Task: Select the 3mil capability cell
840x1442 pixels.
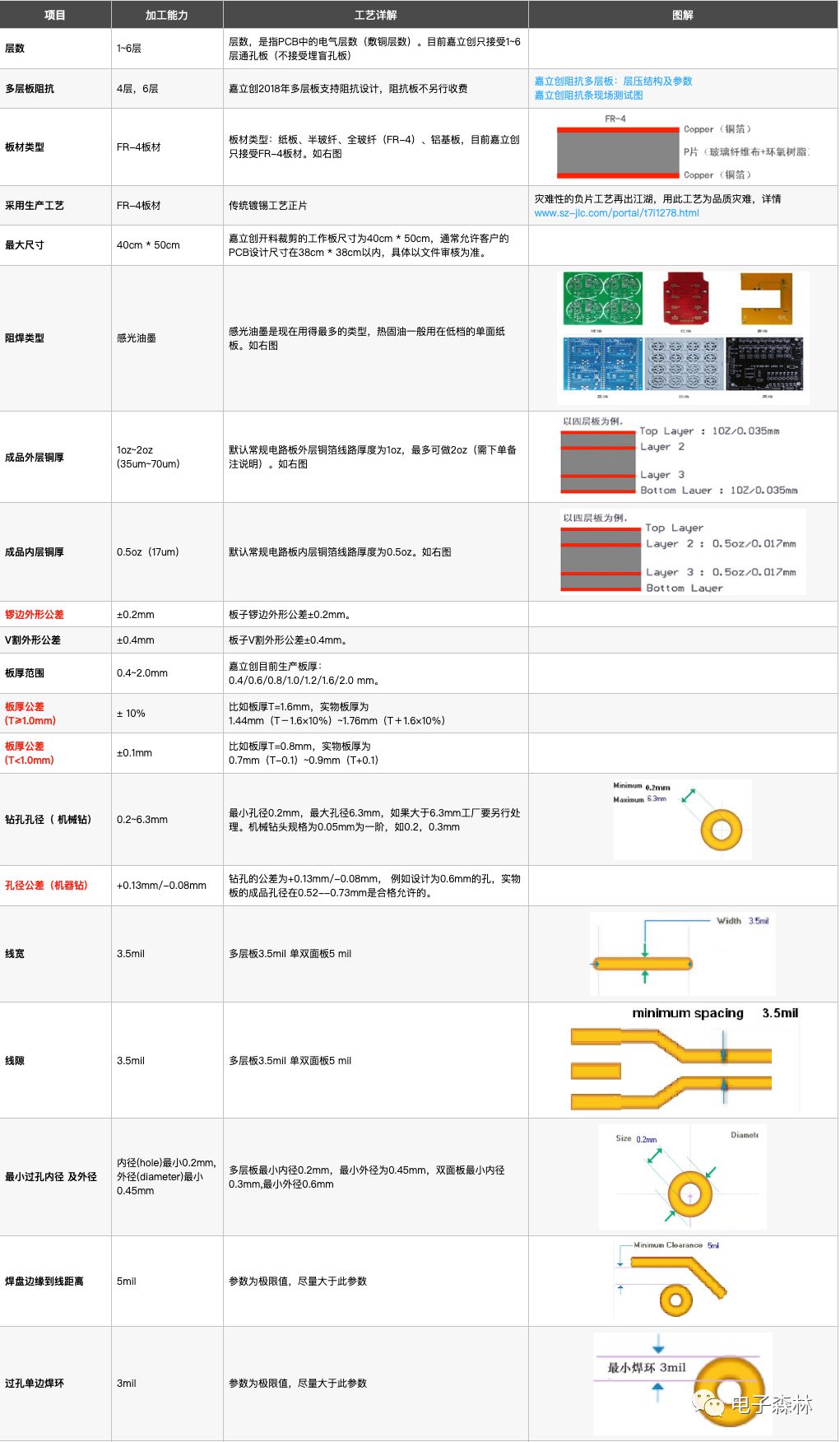Action: coord(127,1384)
